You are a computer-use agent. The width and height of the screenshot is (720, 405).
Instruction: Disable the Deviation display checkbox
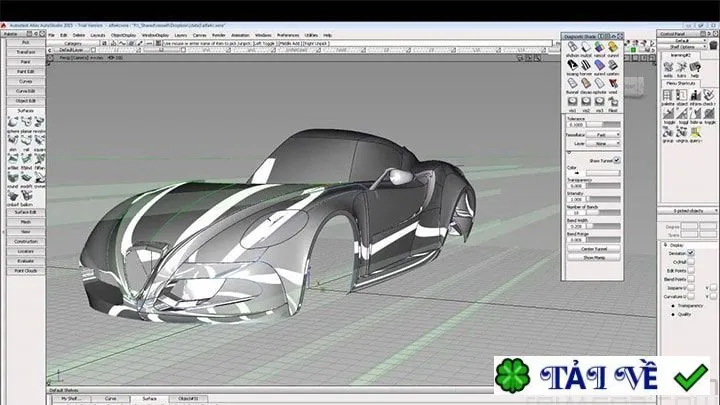[x=691, y=253]
